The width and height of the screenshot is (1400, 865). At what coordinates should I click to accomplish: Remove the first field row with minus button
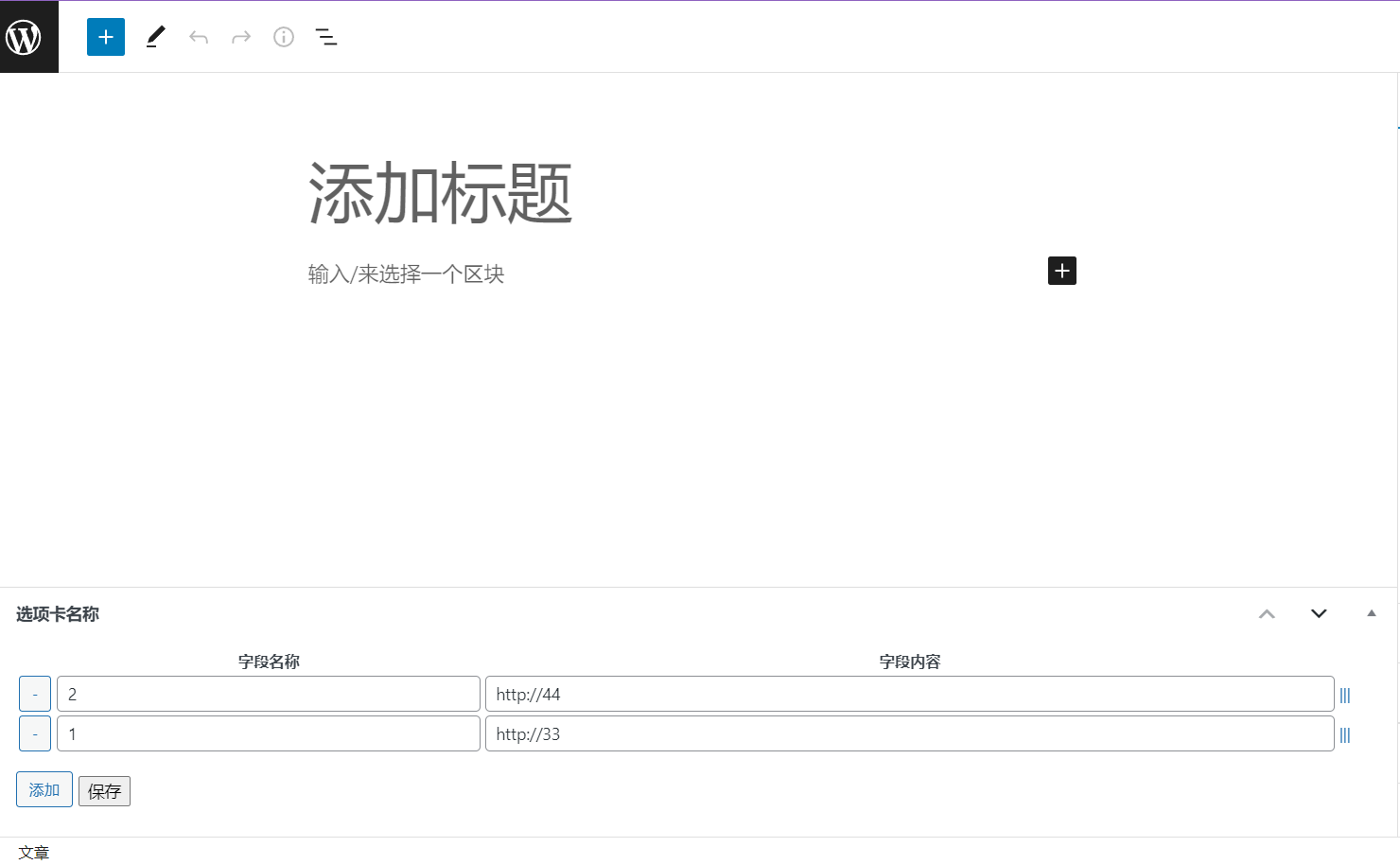coord(35,695)
